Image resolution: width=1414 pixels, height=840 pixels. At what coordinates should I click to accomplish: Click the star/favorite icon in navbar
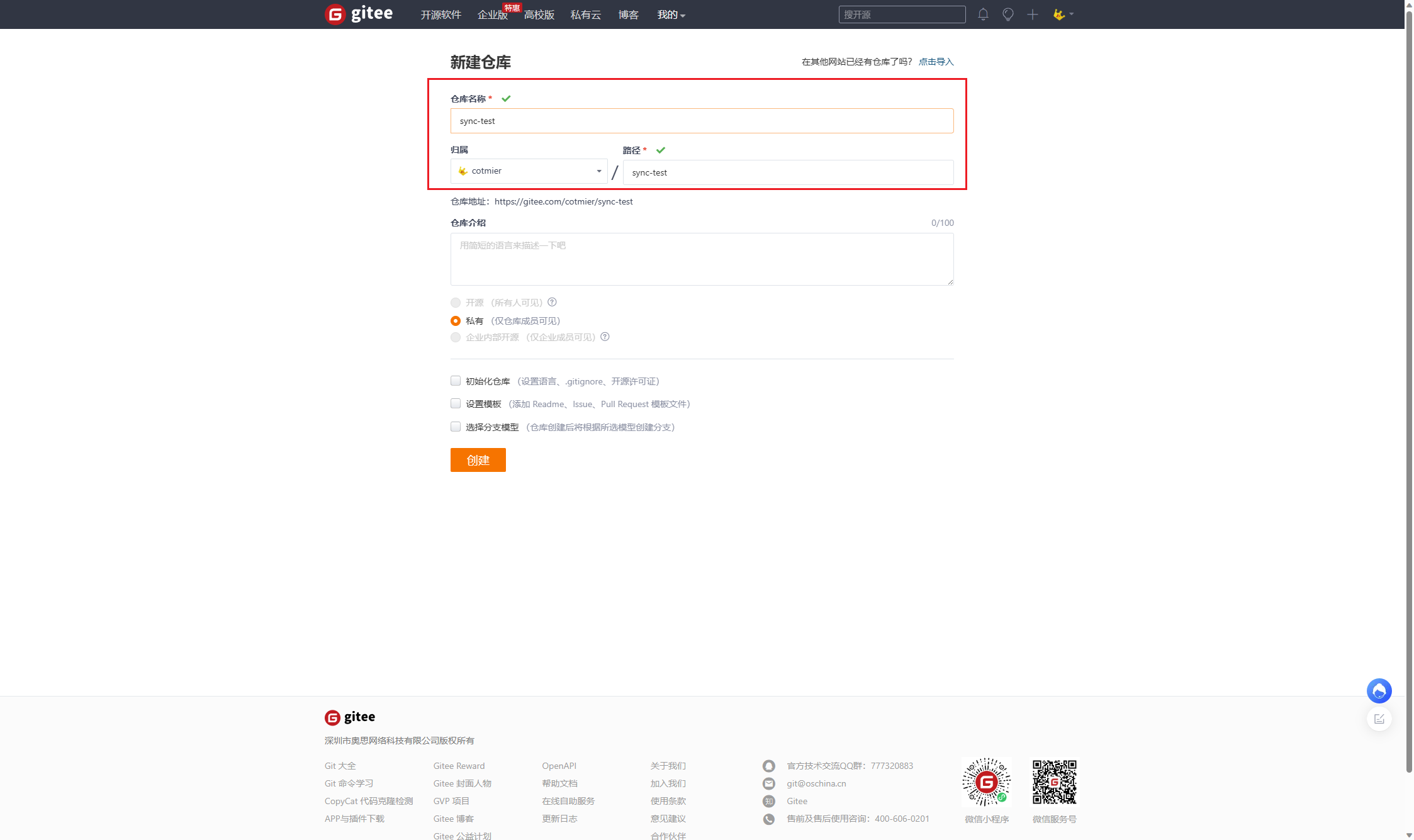click(x=1008, y=14)
